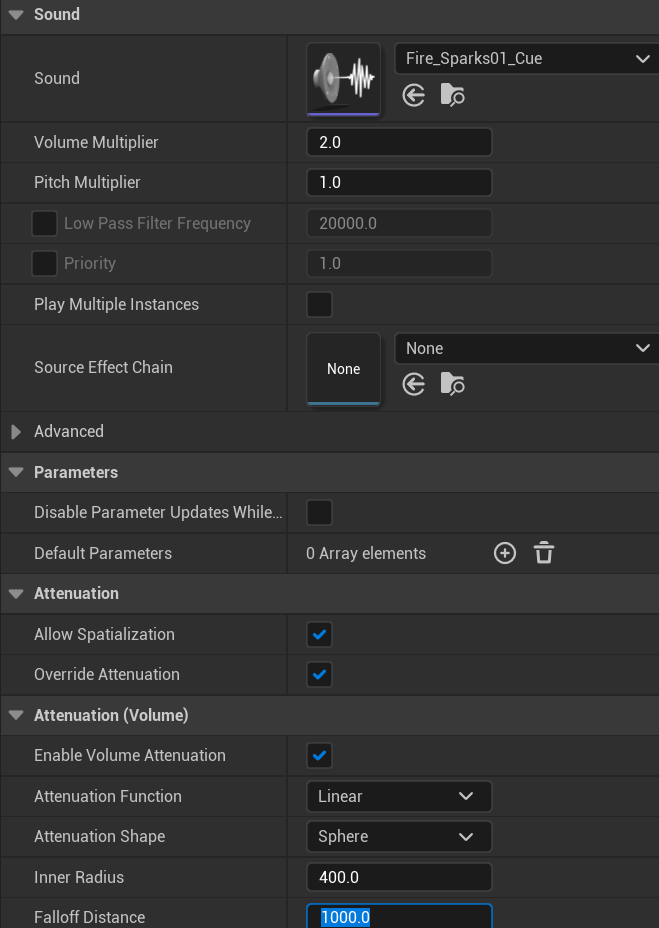The height and width of the screenshot is (928, 659).
Task: Use selected asset for Source Effect Chain
Action: pyautogui.click(x=414, y=384)
